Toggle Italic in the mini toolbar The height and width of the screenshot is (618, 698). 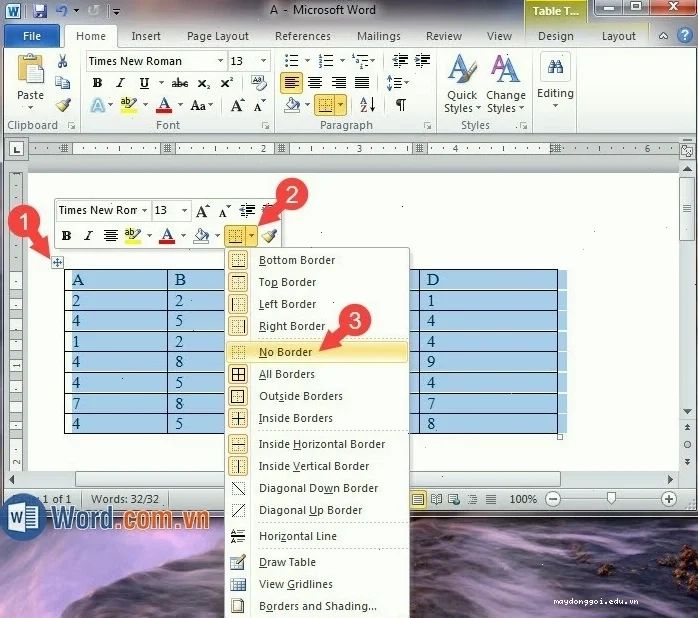[88, 236]
